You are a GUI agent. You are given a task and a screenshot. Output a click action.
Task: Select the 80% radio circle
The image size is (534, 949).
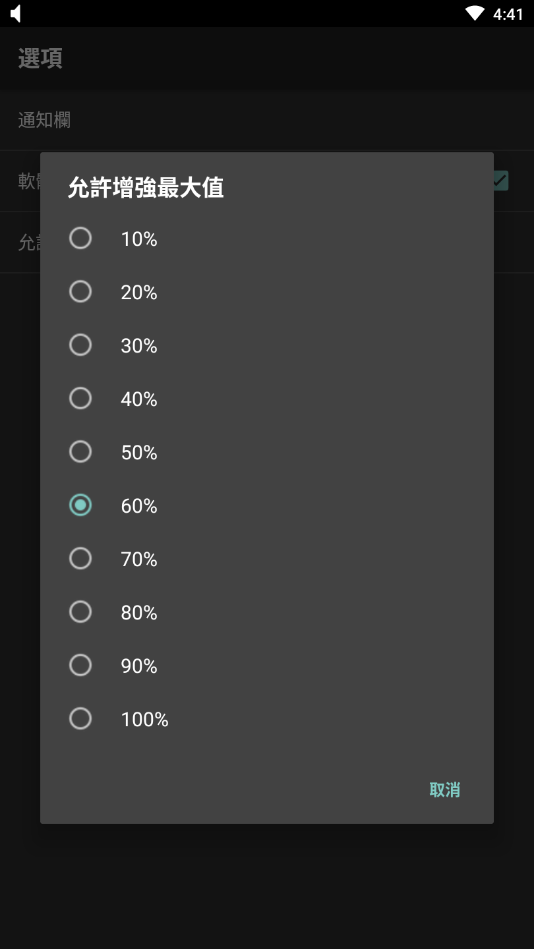[81, 612]
